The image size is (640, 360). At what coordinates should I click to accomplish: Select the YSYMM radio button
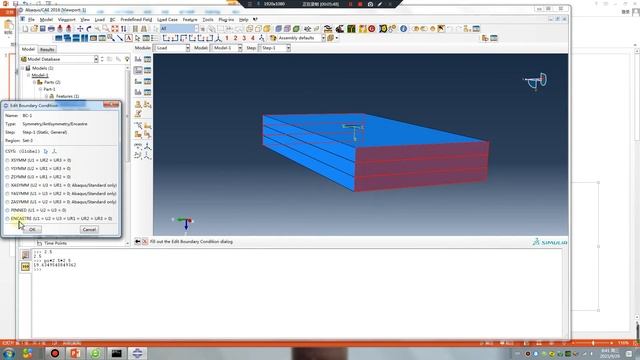click(7, 169)
